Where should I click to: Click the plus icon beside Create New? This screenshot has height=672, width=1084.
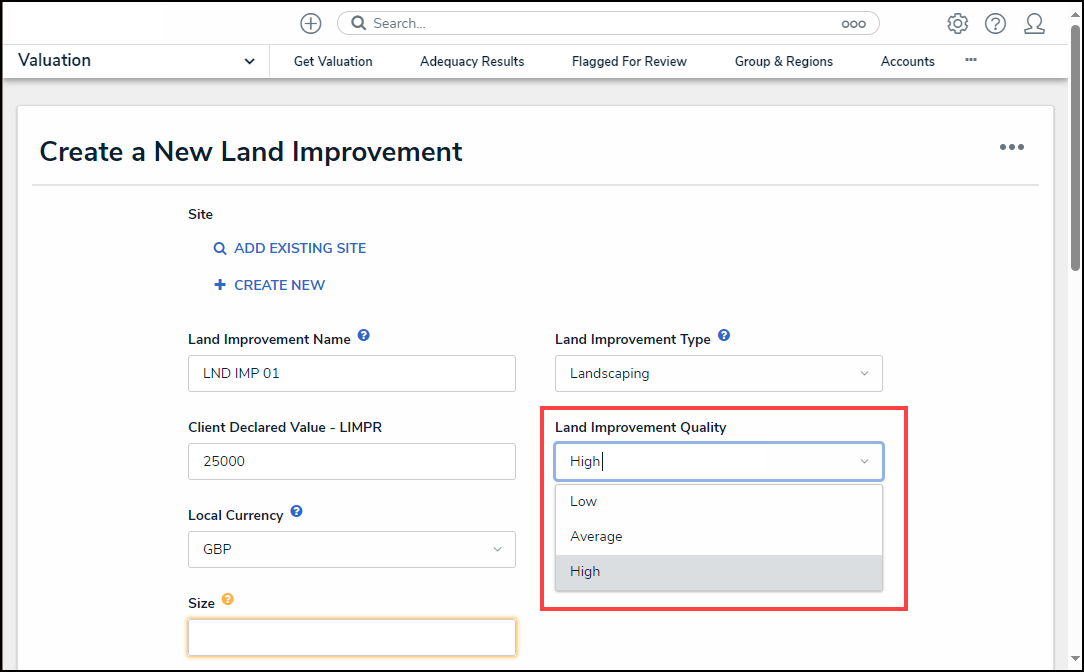[220, 285]
